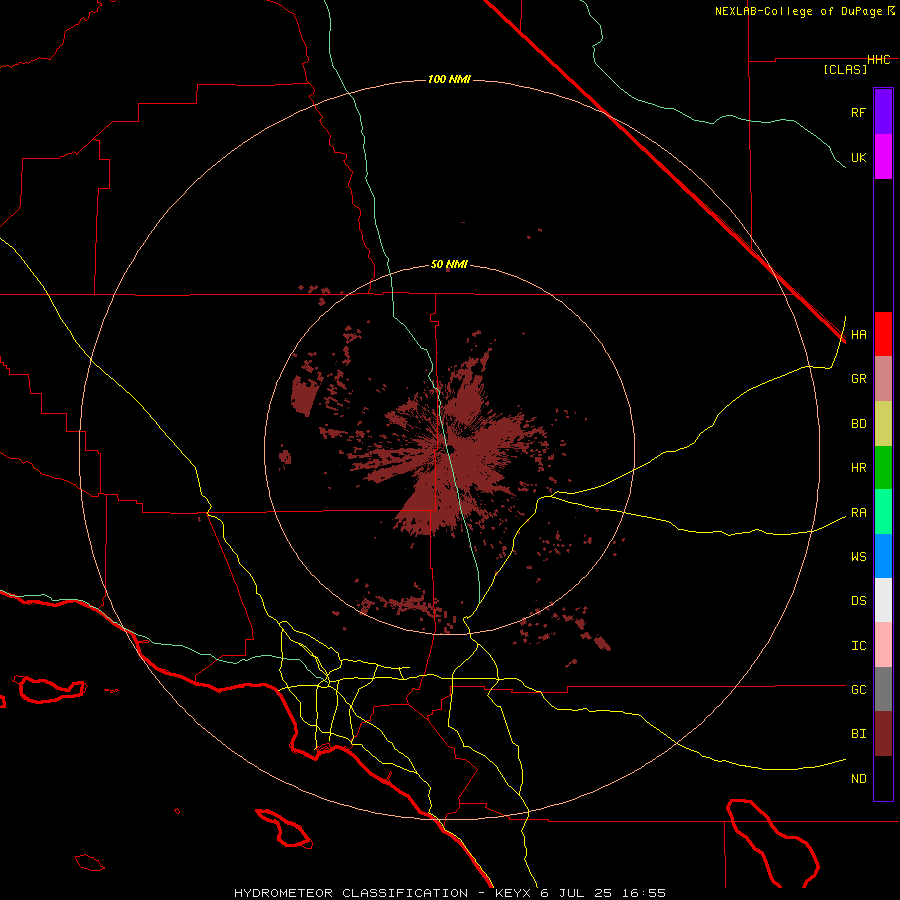900x900 pixels.
Task: Click the WS legend label
Action: point(858,557)
